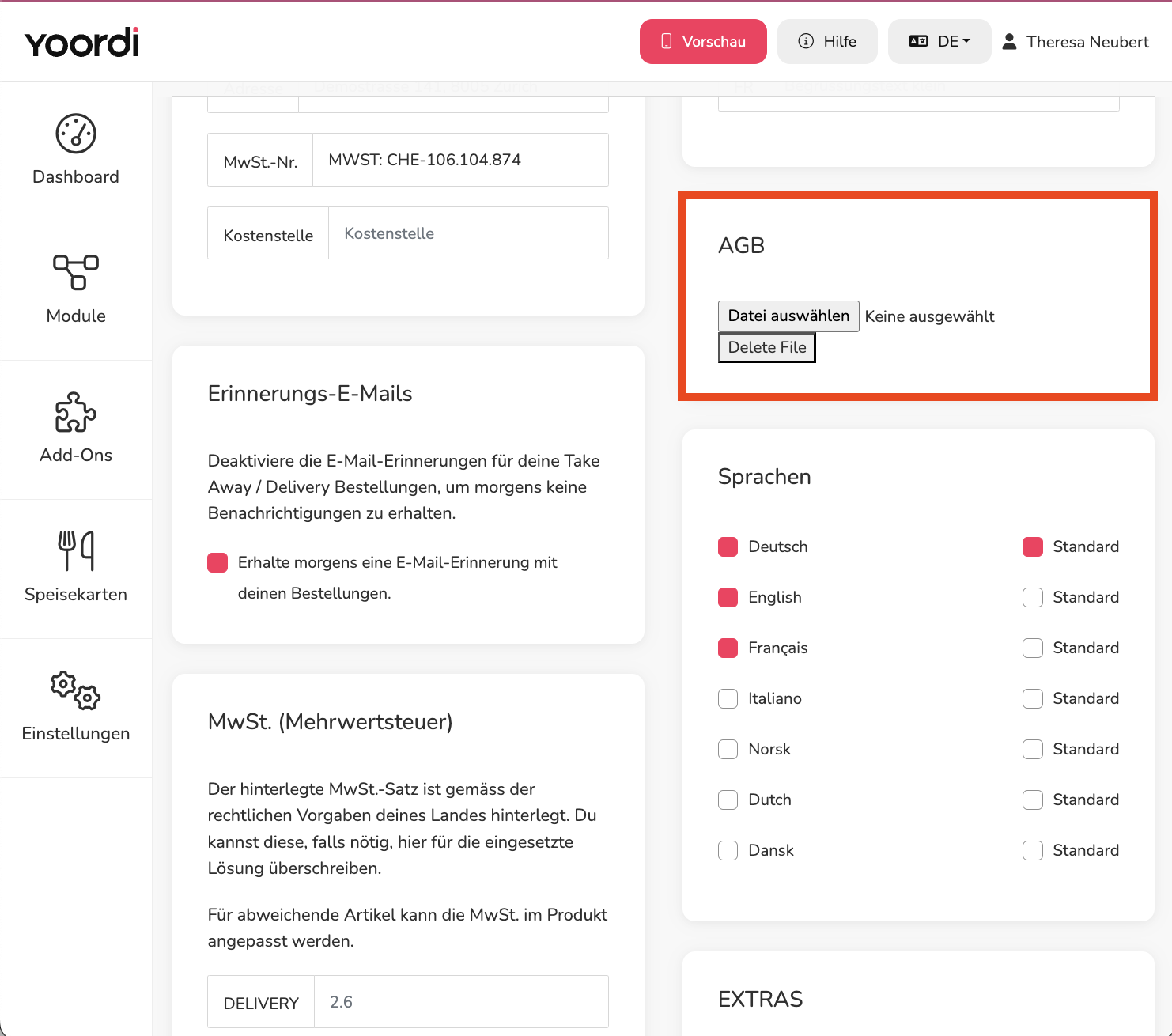Click the Theresa Neubert user icon
Screen dimensions: 1172x1036
1009,42
